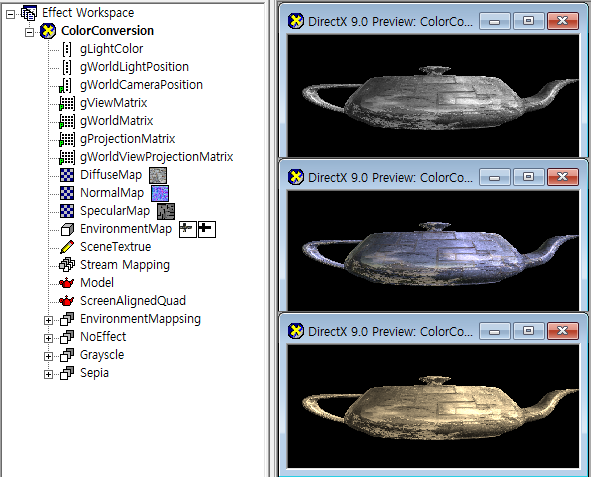This screenshot has width=591, height=477.
Task: Click the middle preview window title icon
Action: click(296, 177)
